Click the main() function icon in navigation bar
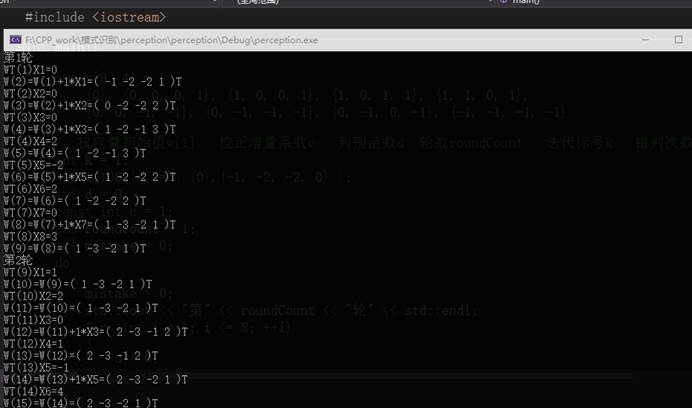Viewport: 692px width, 408px height. (x=504, y=2)
